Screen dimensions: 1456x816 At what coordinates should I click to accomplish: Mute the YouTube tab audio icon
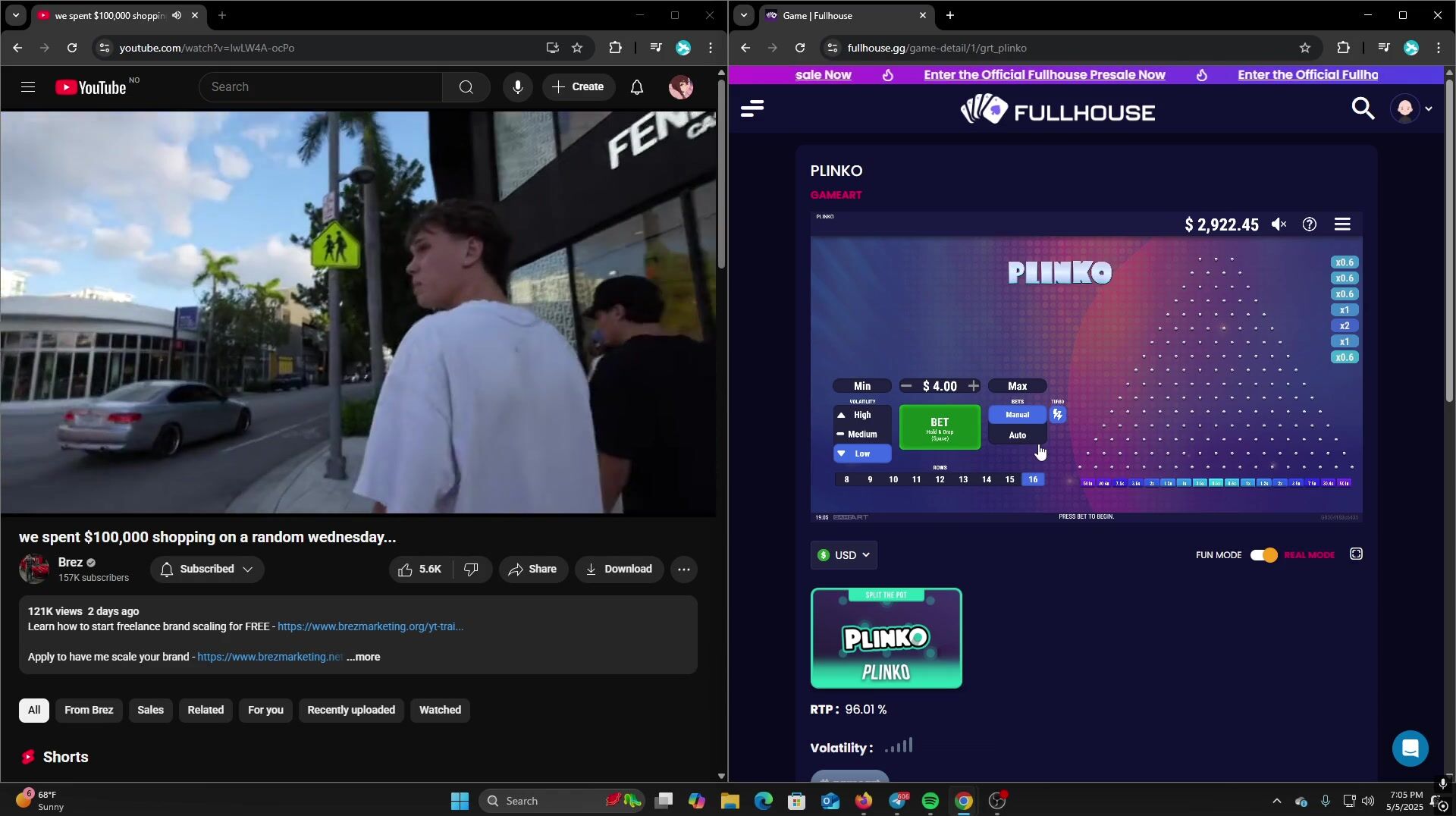pos(177,15)
